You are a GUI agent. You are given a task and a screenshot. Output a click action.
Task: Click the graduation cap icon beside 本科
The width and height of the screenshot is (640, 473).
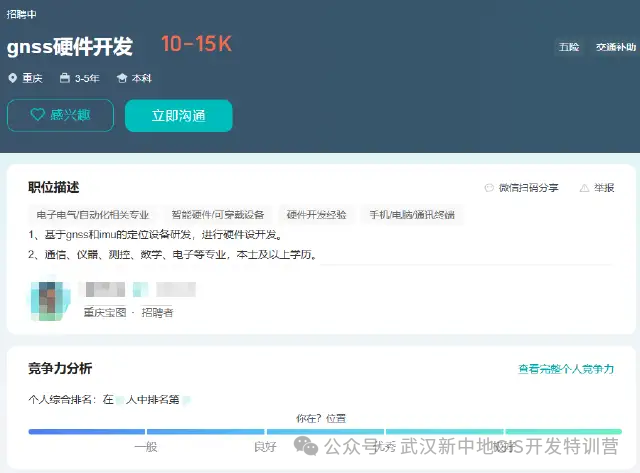point(122,78)
